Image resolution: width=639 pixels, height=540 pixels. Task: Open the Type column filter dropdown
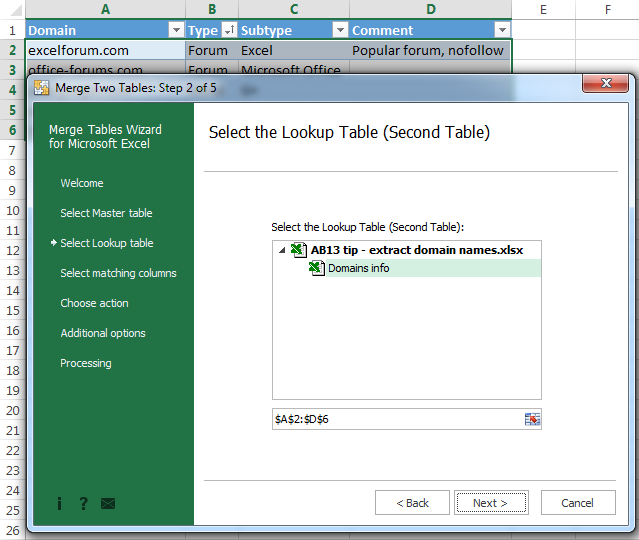[x=229, y=30]
